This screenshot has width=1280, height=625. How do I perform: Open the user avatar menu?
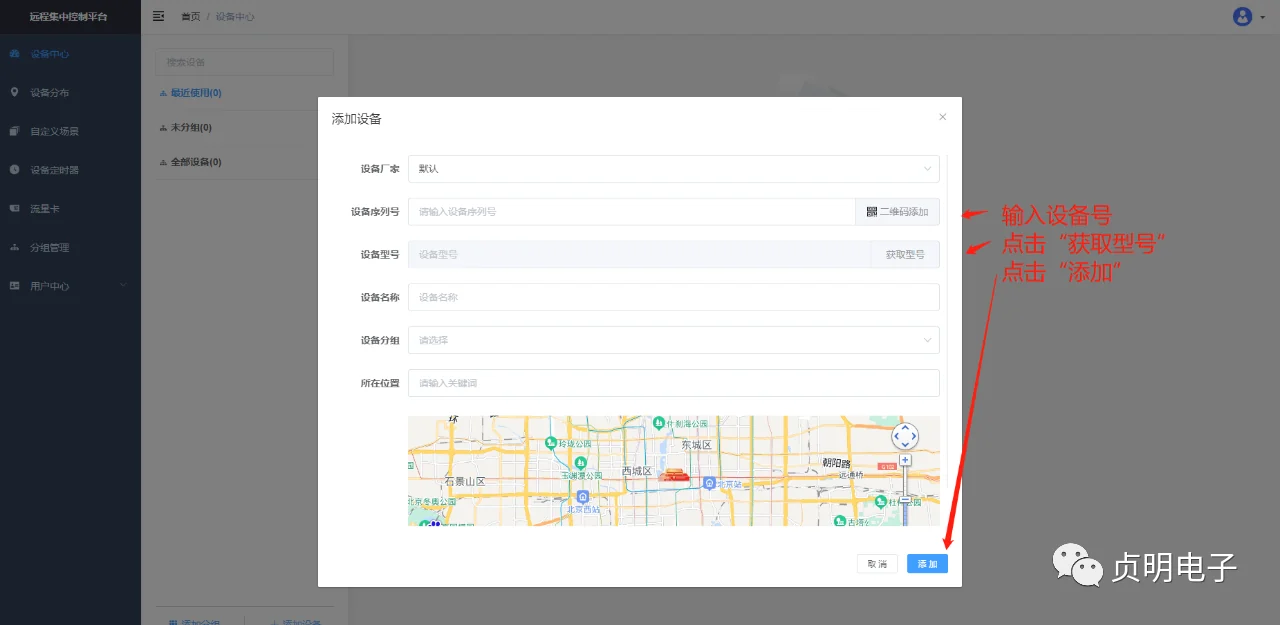[x=1243, y=16]
